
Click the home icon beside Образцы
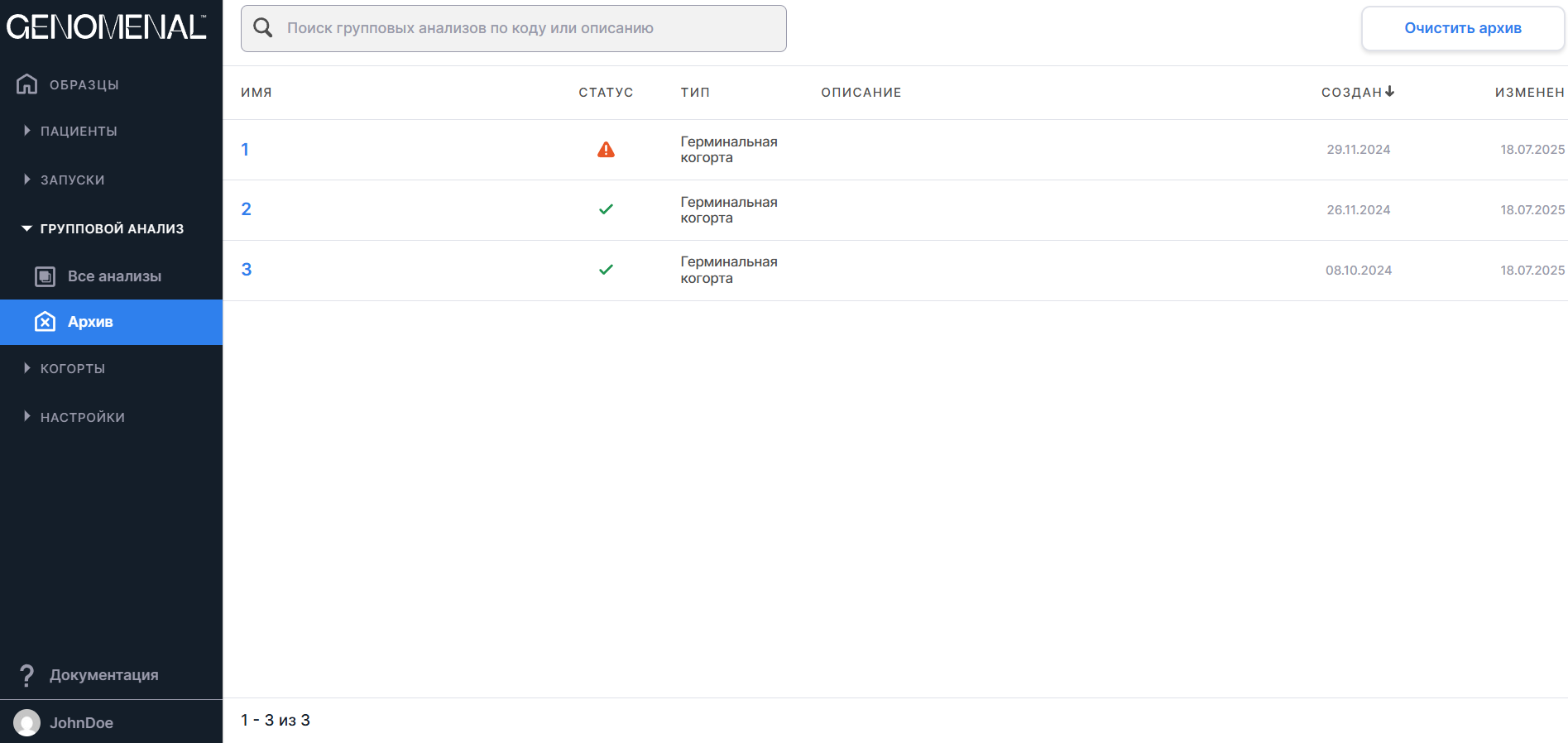pyautogui.click(x=27, y=84)
